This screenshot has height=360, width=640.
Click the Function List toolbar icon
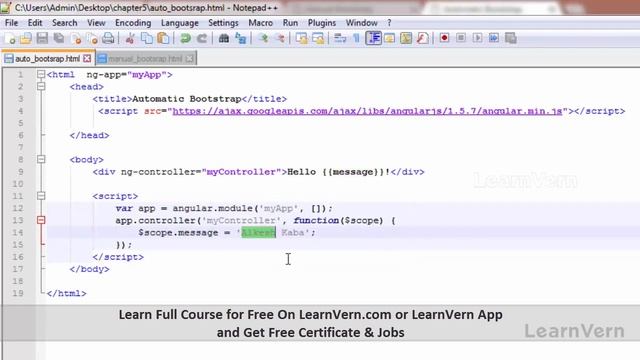pos(422,38)
